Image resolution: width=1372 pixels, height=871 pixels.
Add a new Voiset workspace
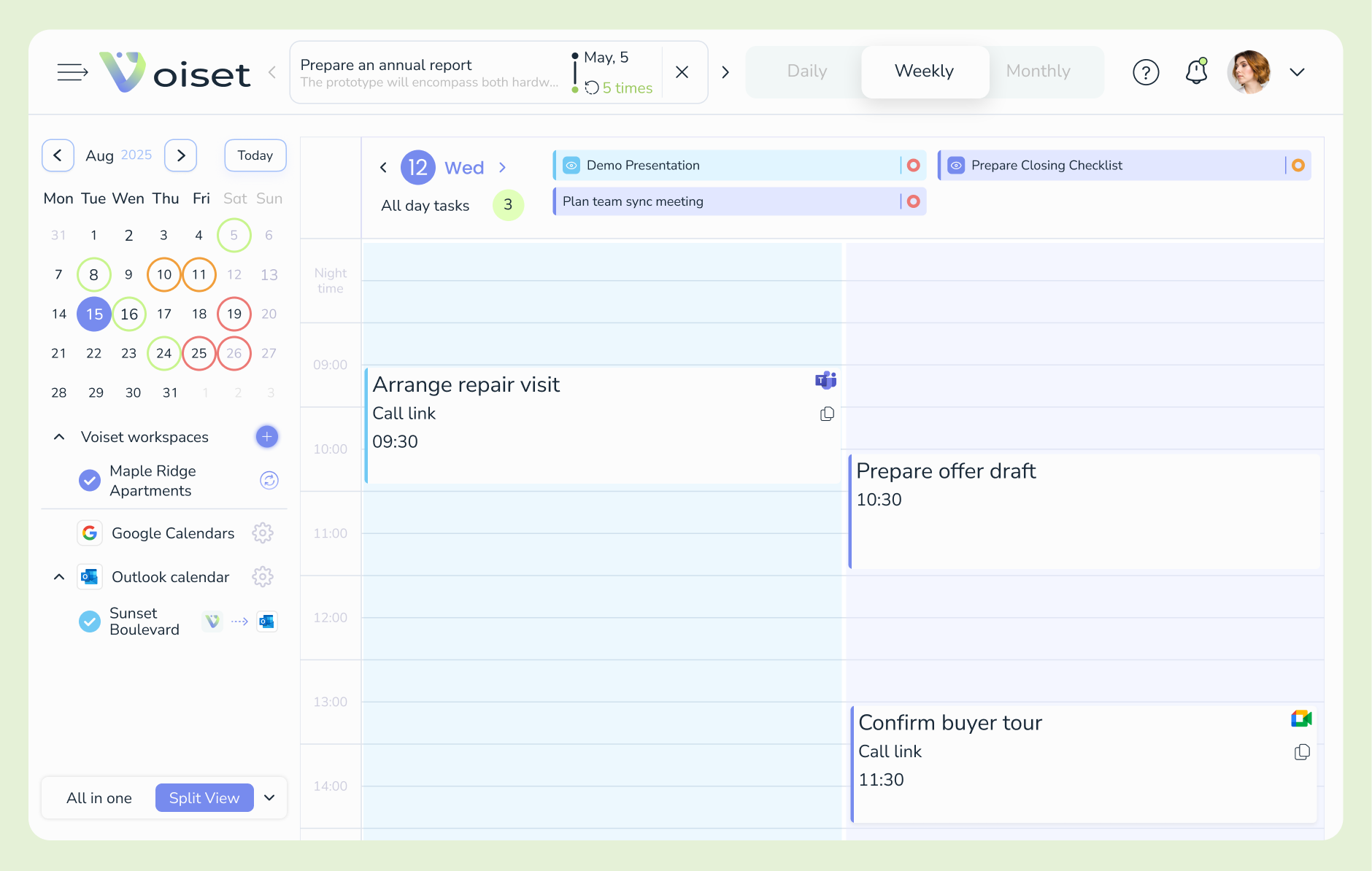click(x=267, y=436)
